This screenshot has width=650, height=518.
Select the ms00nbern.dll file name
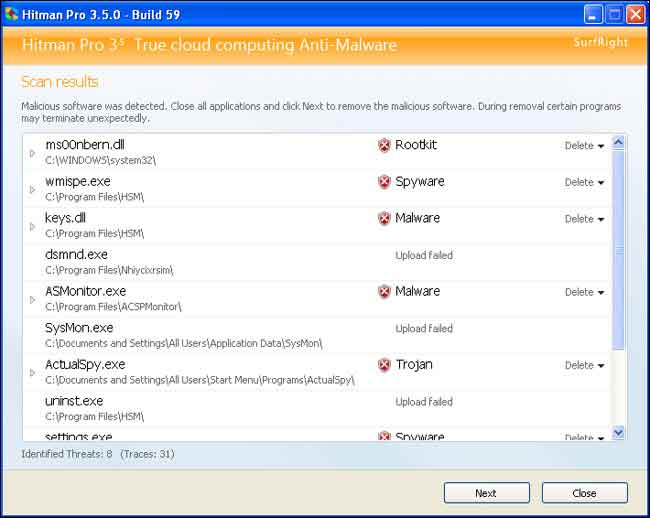pyautogui.click(x=85, y=145)
